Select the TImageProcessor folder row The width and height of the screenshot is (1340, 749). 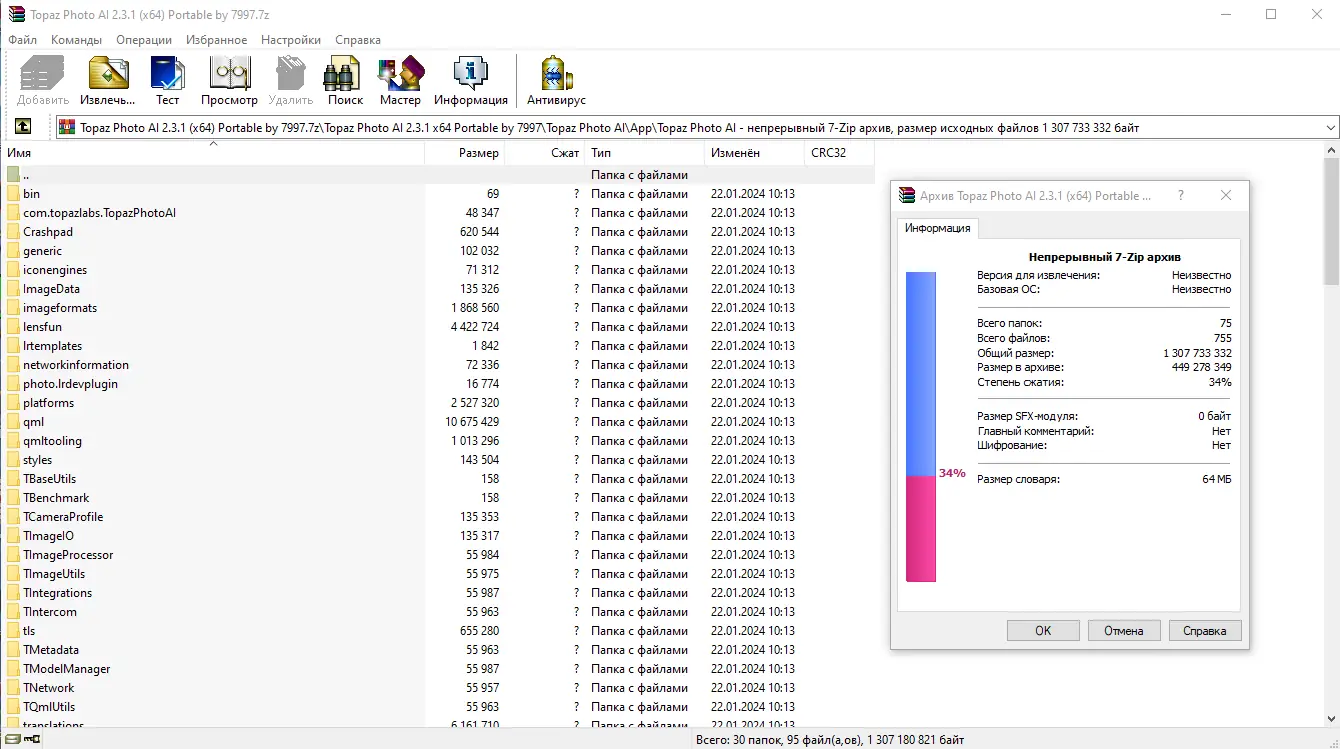pyautogui.click(x=437, y=554)
